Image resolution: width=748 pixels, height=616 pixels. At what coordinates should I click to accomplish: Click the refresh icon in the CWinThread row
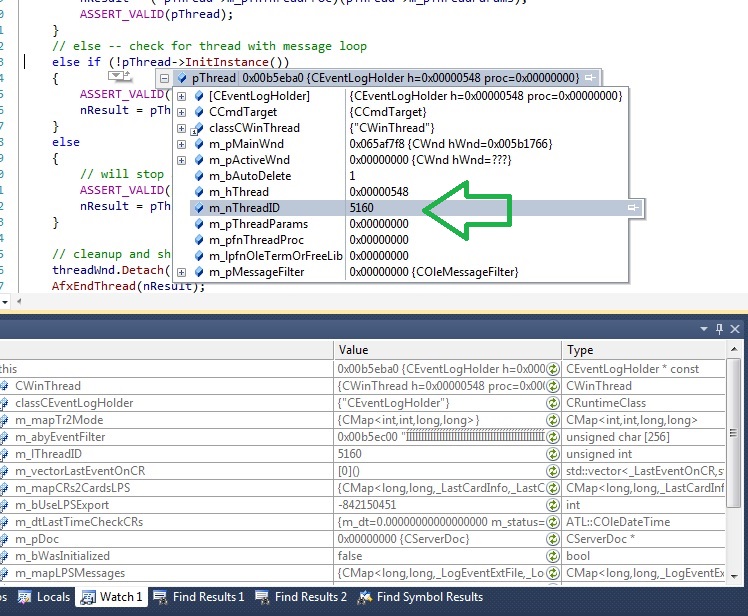552,386
